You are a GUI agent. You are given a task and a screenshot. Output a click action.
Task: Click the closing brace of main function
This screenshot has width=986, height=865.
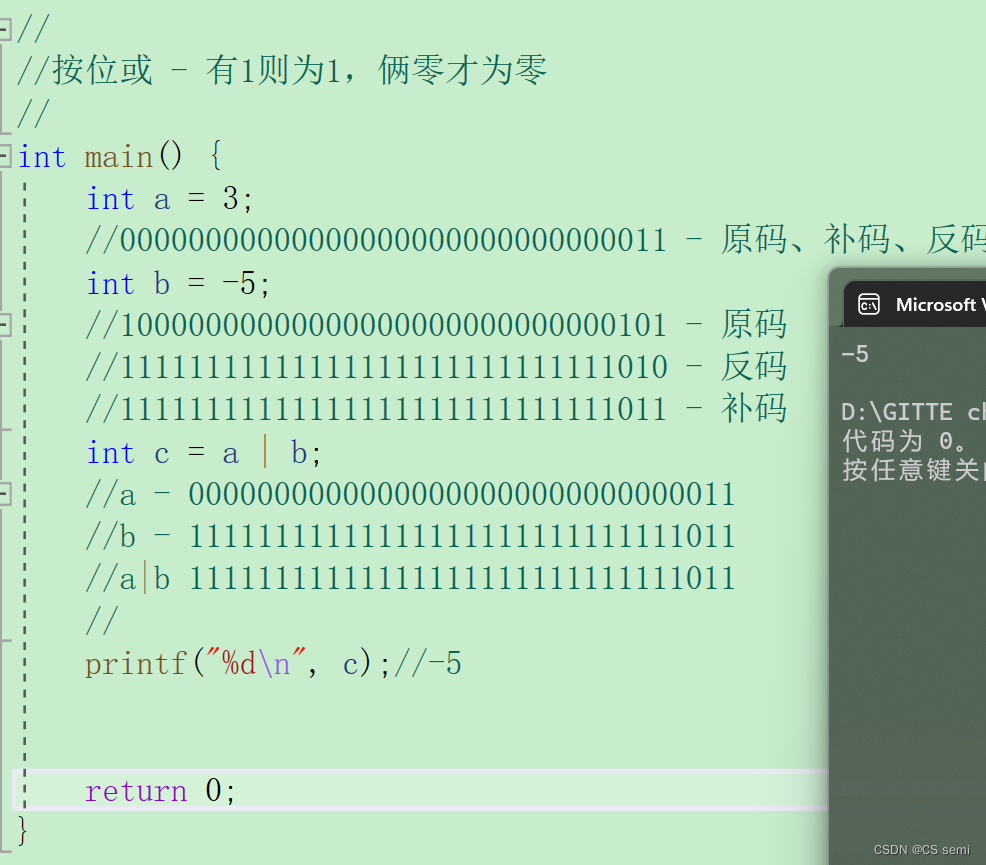[22, 831]
